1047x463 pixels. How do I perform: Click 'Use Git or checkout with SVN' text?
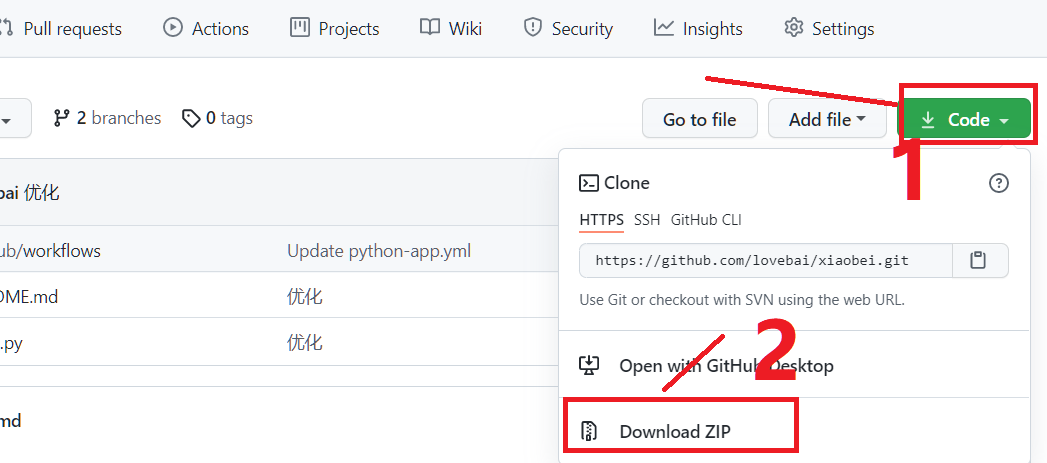742,299
